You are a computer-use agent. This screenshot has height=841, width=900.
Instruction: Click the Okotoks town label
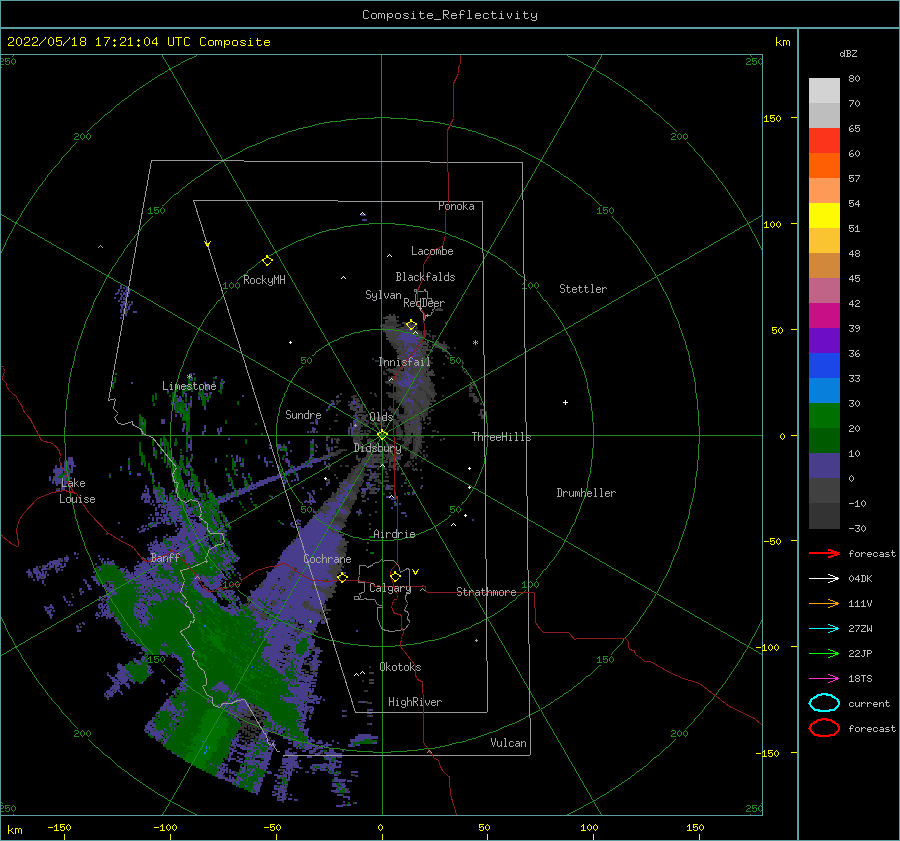[400, 667]
